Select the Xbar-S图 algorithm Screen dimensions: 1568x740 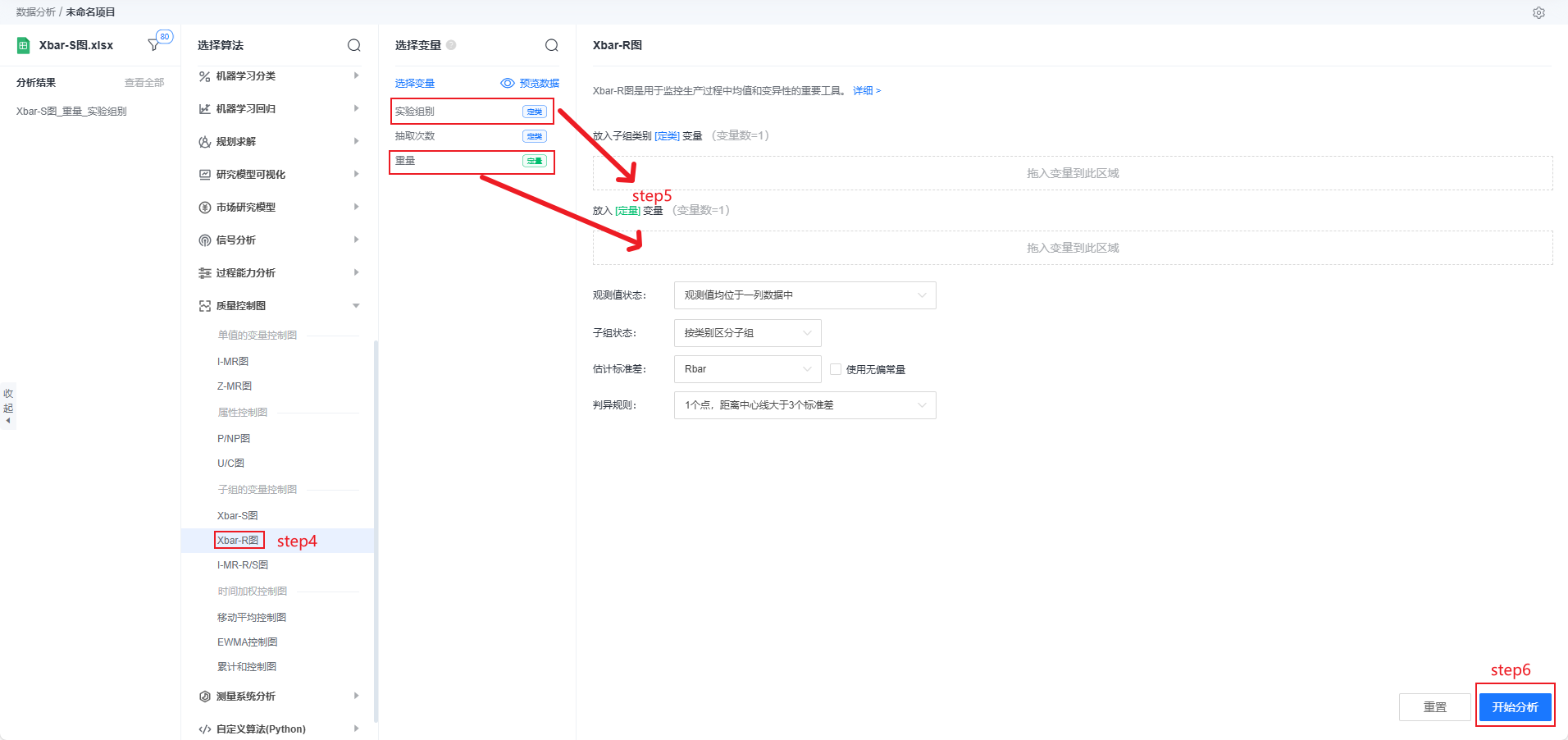[237, 516]
